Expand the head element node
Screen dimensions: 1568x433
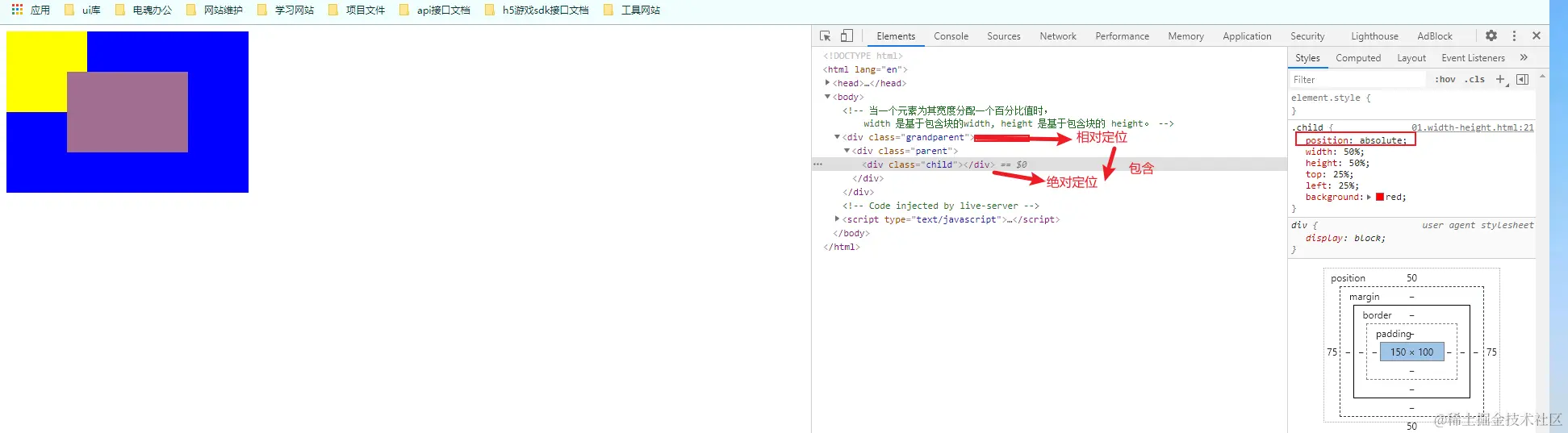(x=827, y=82)
